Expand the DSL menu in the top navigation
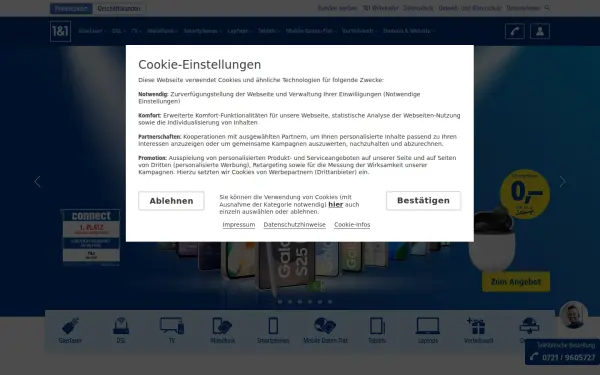The height and width of the screenshot is (375, 600). [118, 31]
